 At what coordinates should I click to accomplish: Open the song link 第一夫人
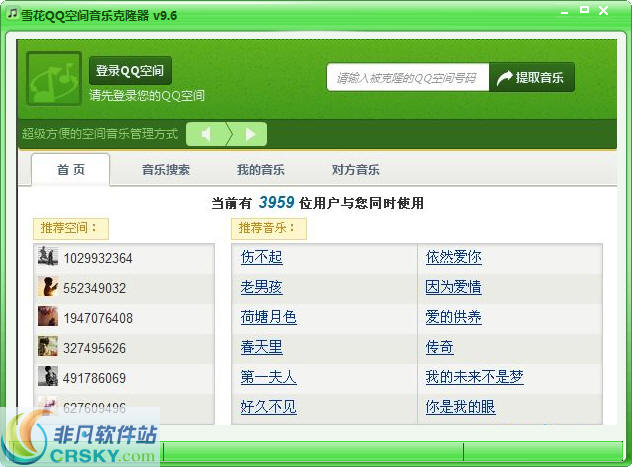coord(268,377)
